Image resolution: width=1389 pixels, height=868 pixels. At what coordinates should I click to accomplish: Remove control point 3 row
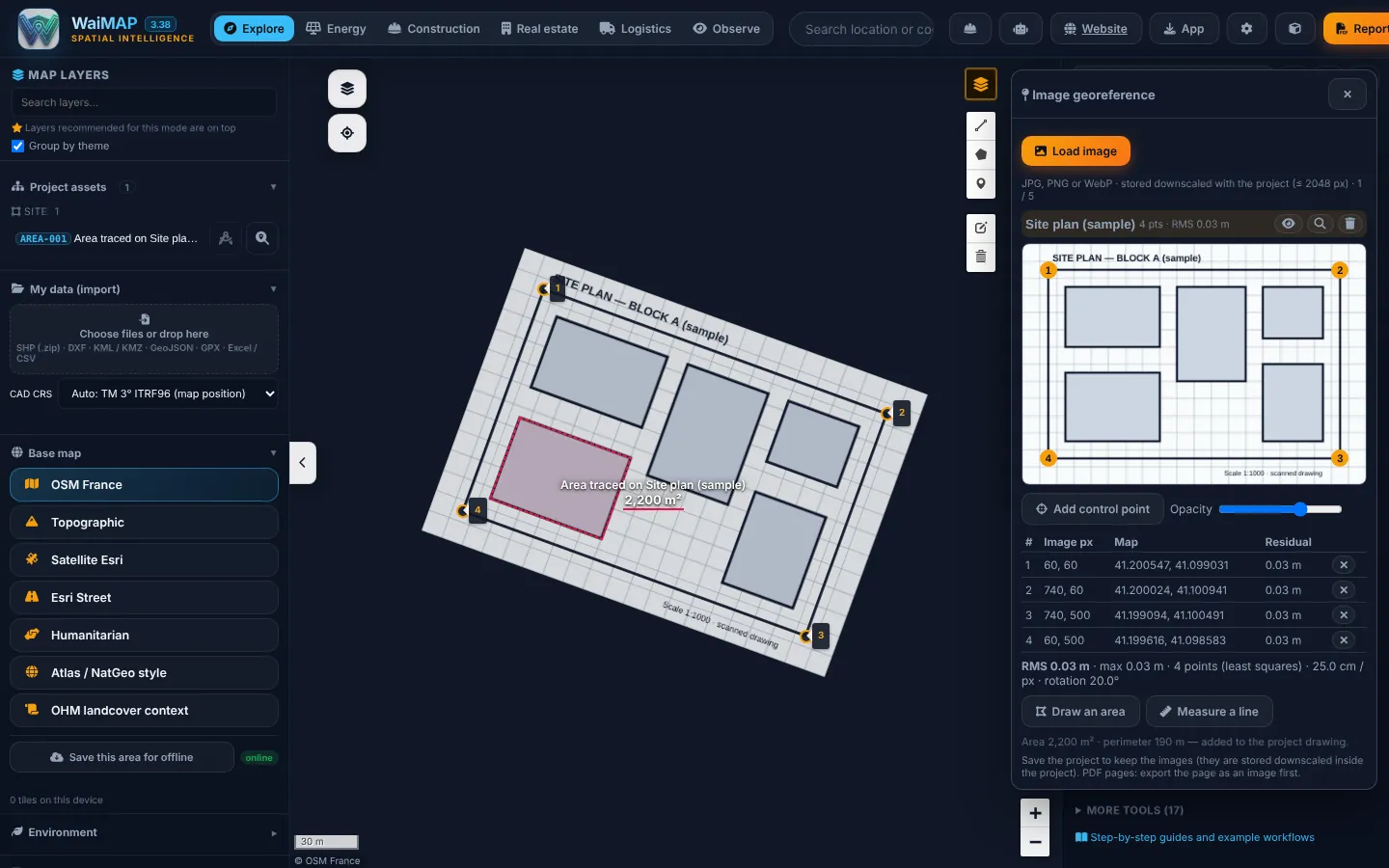pyautogui.click(x=1344, y=615)
